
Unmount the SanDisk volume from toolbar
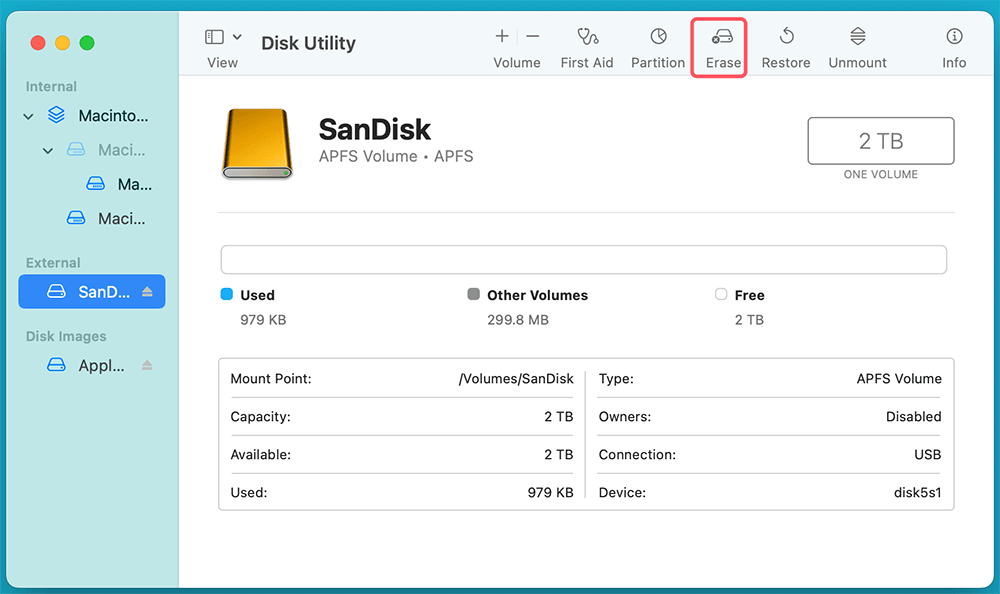(x=857, y=38)
